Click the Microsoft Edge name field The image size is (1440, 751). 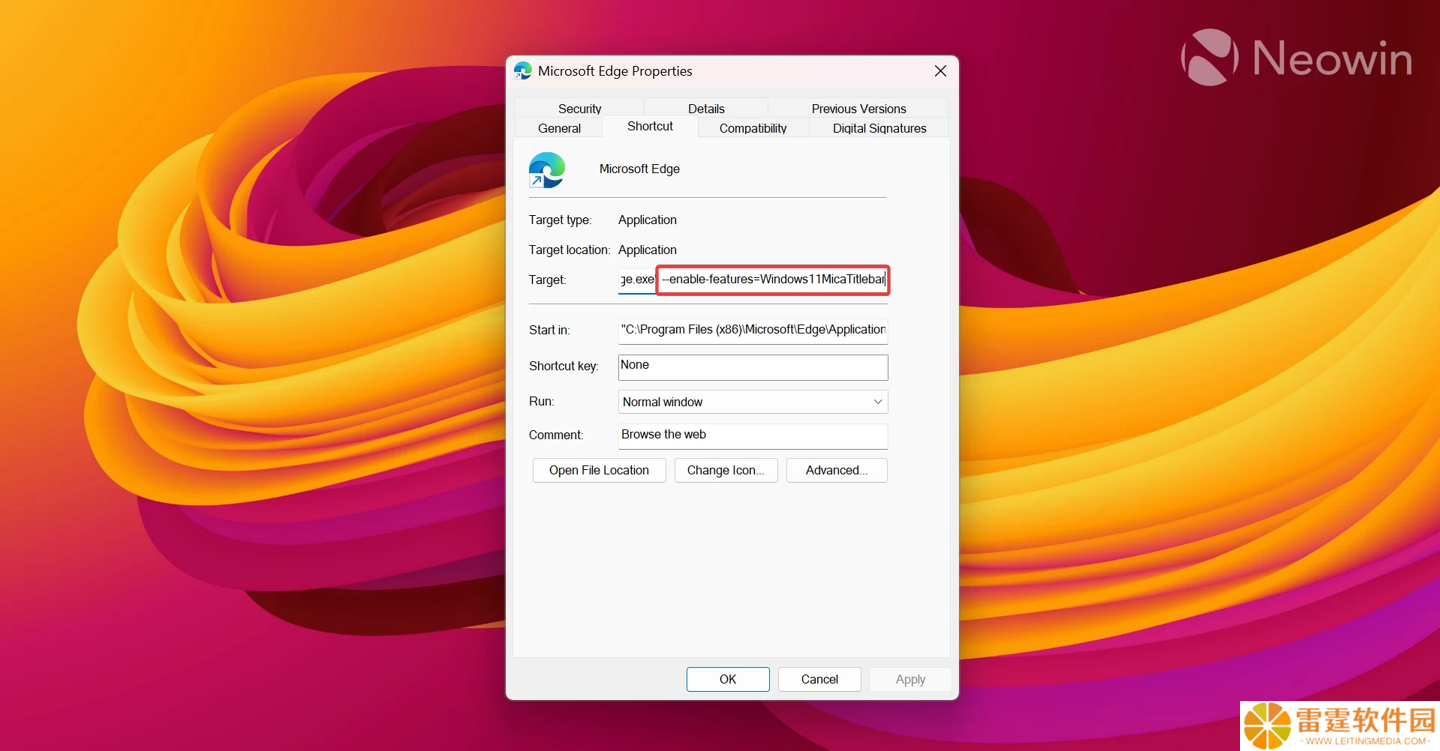pyautogui.click(x=639, y=169)
